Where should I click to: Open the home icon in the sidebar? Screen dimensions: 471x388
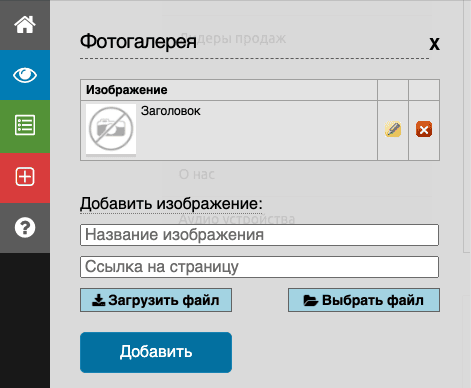point(25,25)
